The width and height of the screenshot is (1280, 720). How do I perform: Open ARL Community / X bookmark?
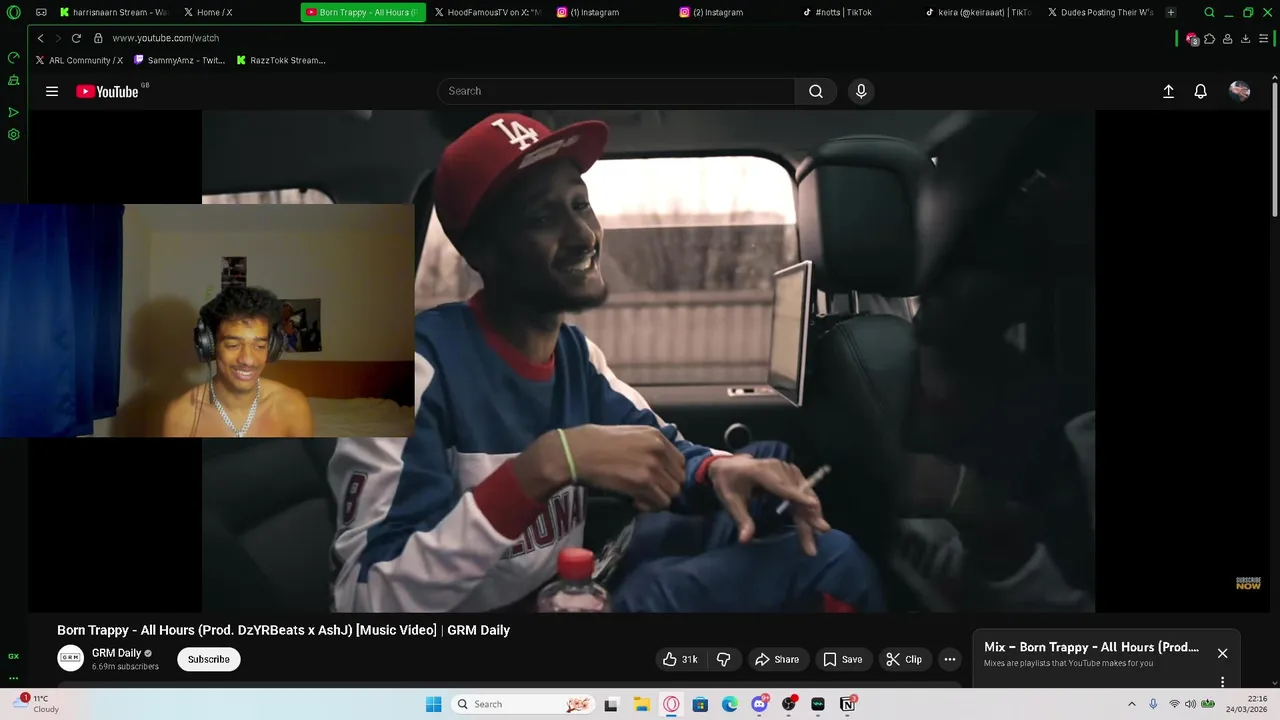pyautogui.click(x=79, y=60)
